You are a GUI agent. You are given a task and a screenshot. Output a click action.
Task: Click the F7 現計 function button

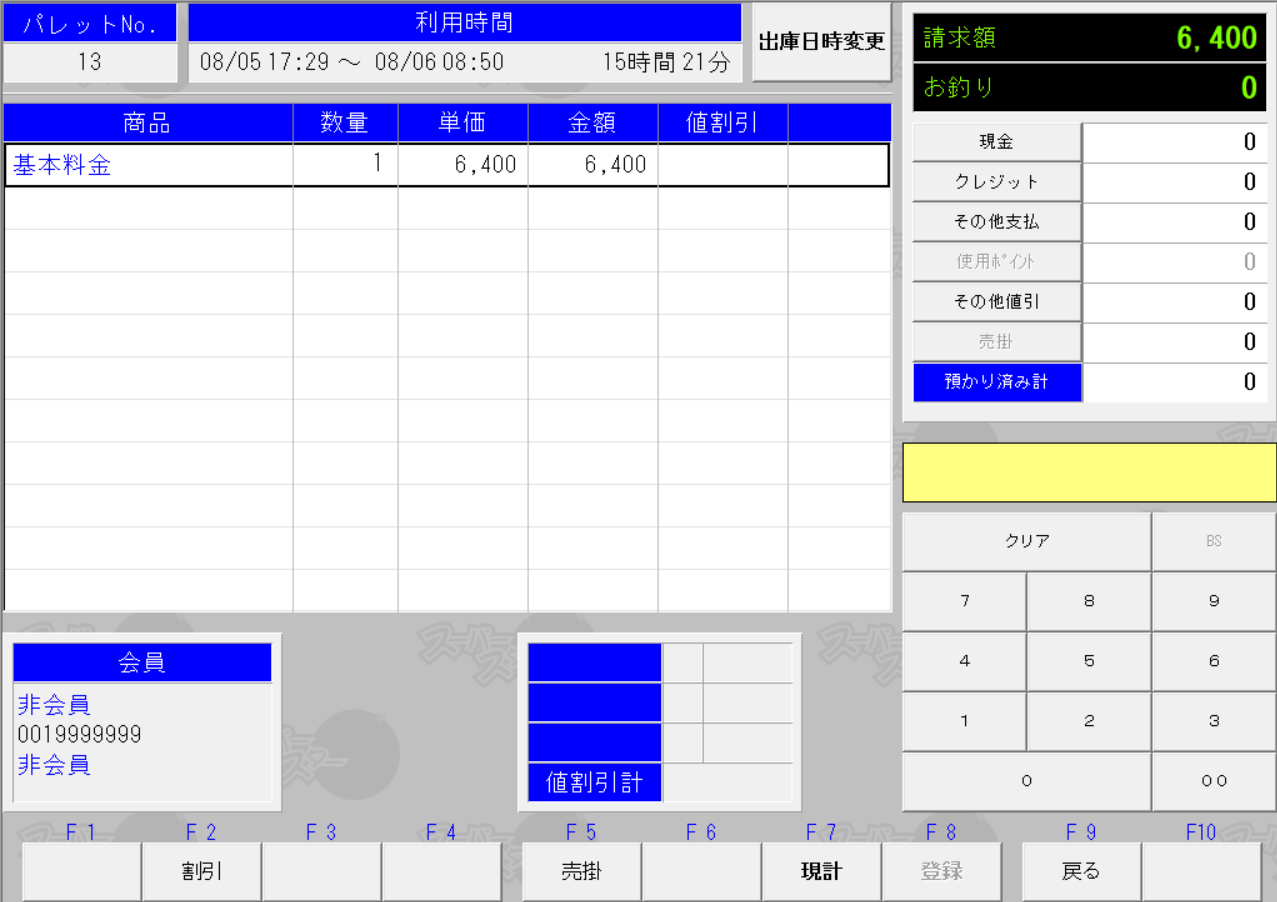point(821,872)
